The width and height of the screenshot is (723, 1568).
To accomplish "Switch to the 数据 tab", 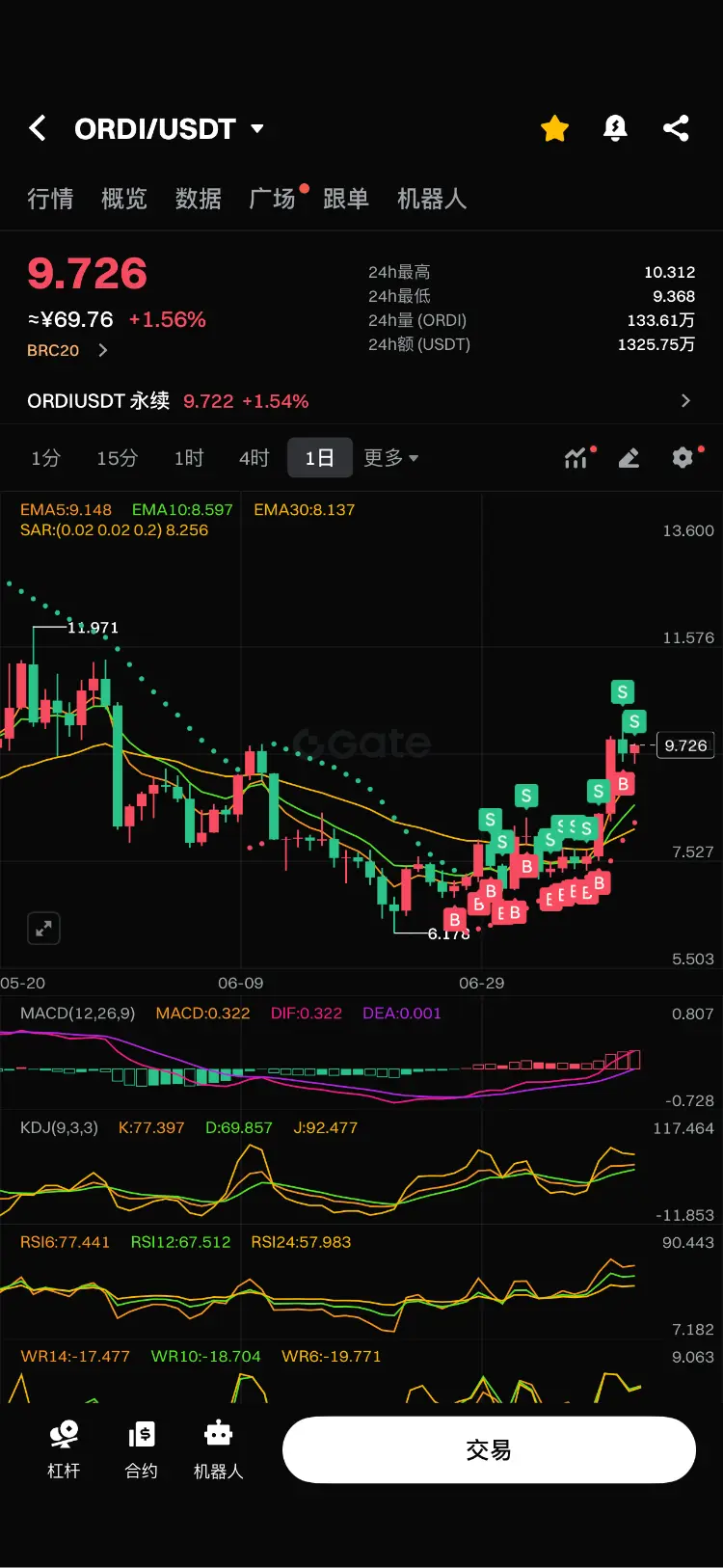I will tap(199, 199).
